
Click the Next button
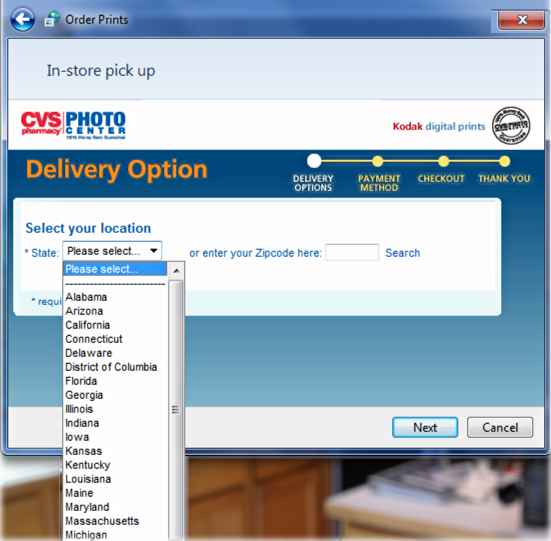point(425,428)
